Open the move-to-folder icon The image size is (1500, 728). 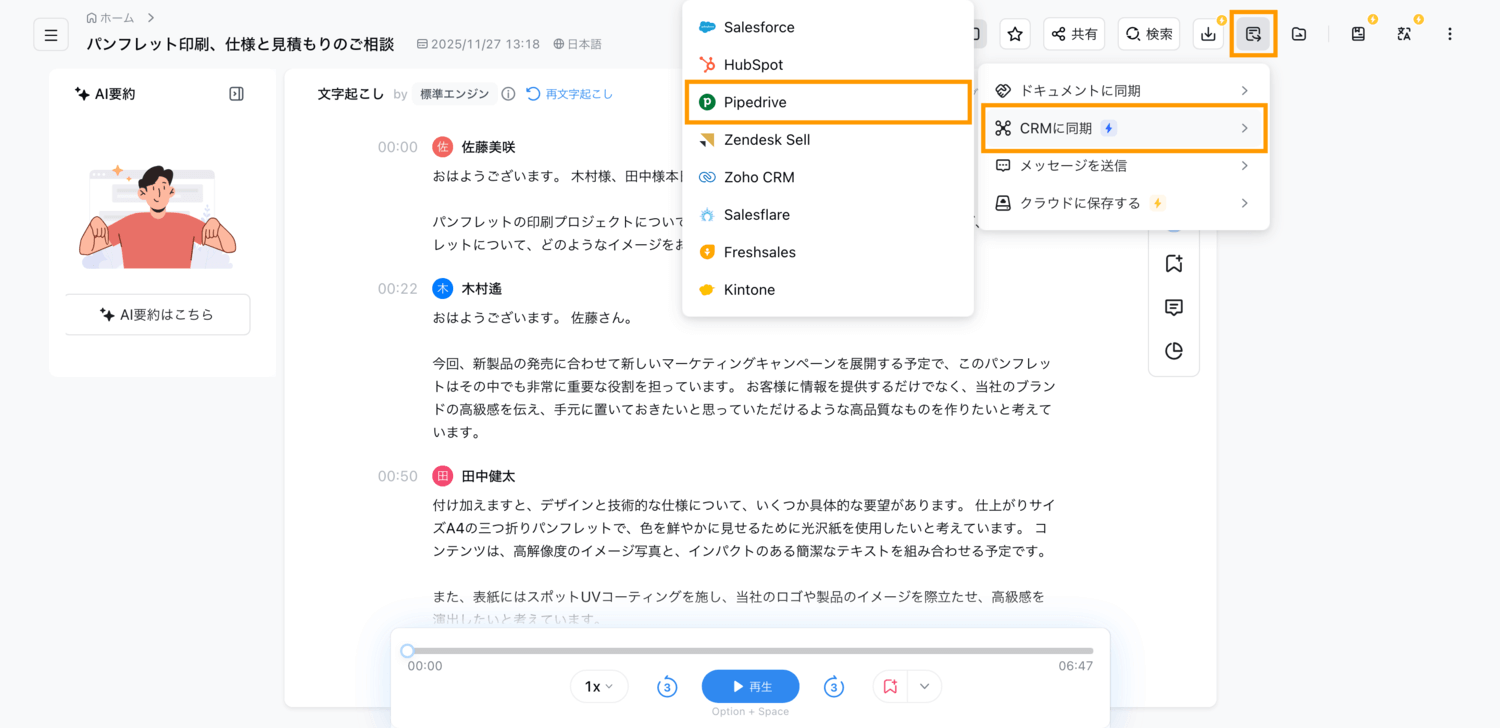[x=1298, y=34]
